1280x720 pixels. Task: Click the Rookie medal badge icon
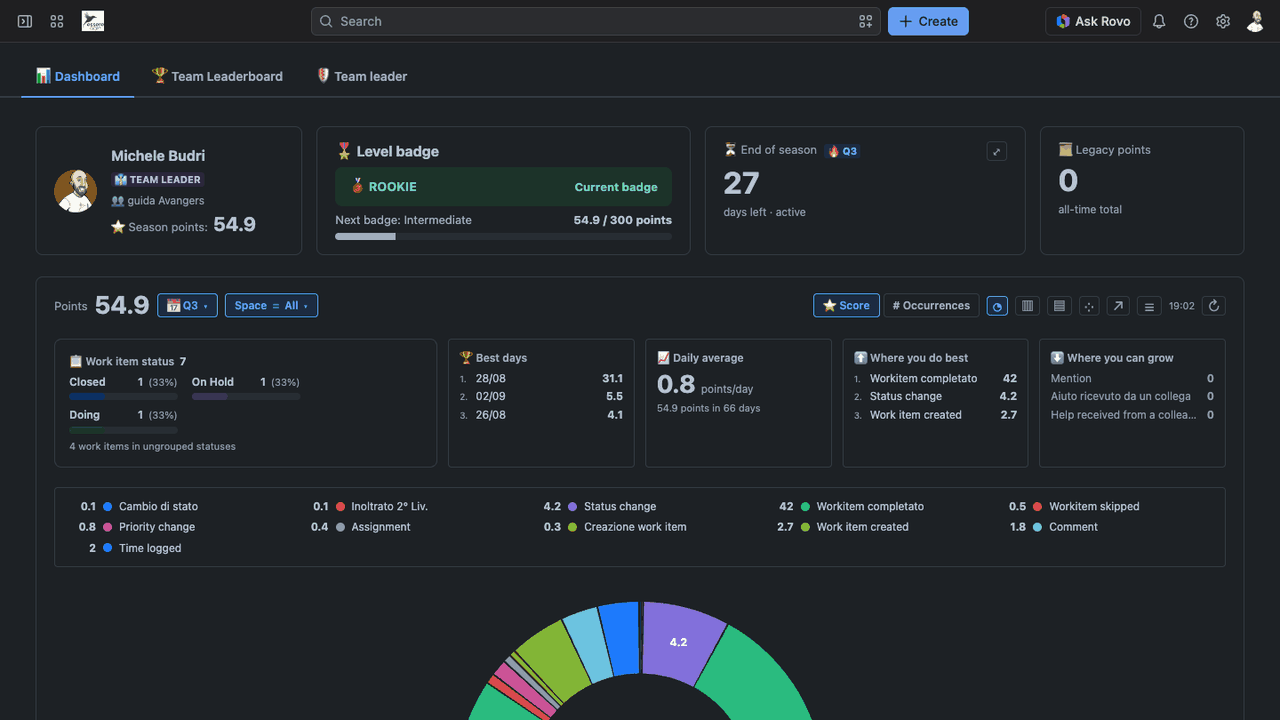[x=357, y=186]
